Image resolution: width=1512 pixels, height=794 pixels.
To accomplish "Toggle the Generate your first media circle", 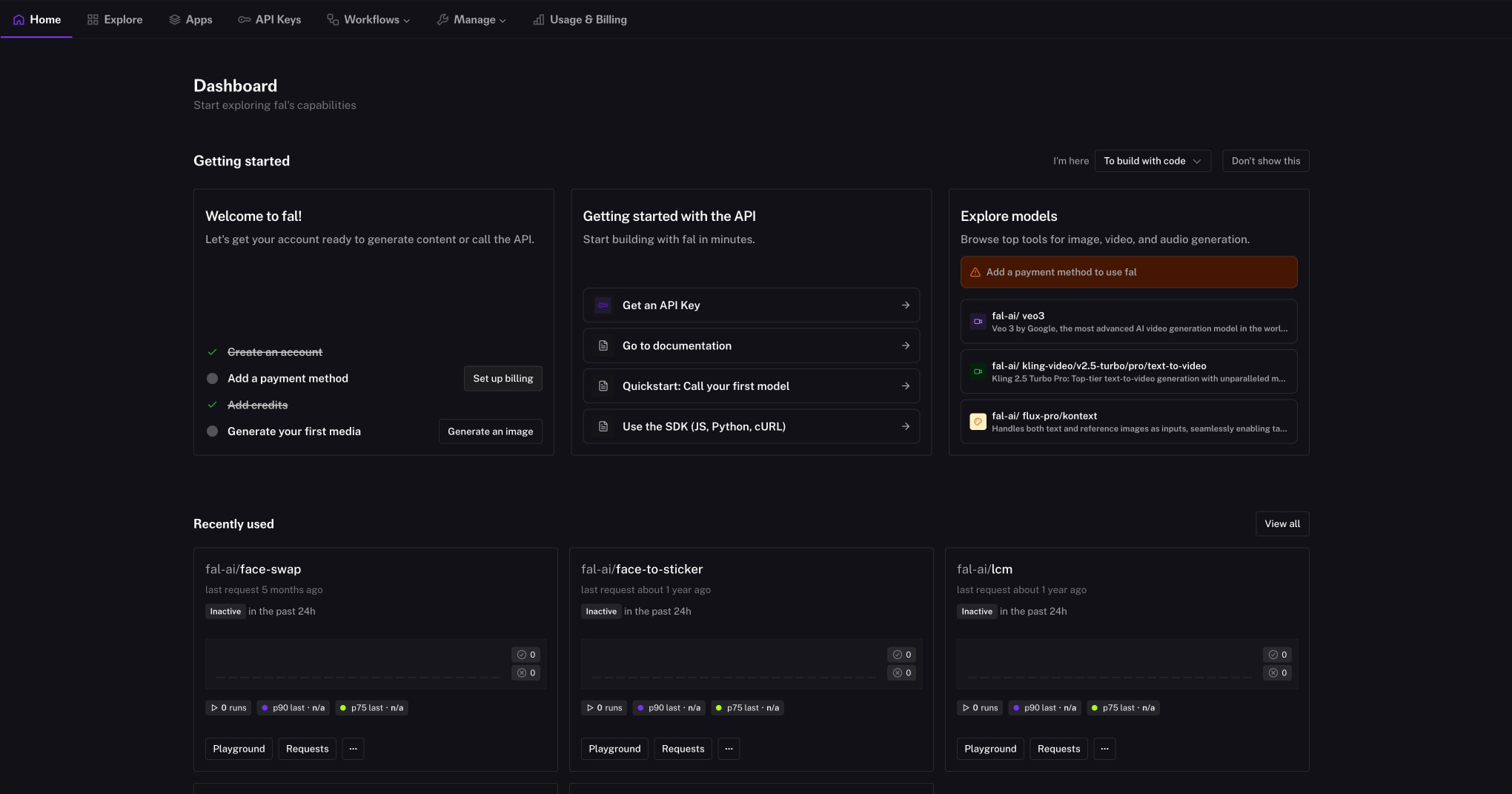I will (x=212, y=431).
